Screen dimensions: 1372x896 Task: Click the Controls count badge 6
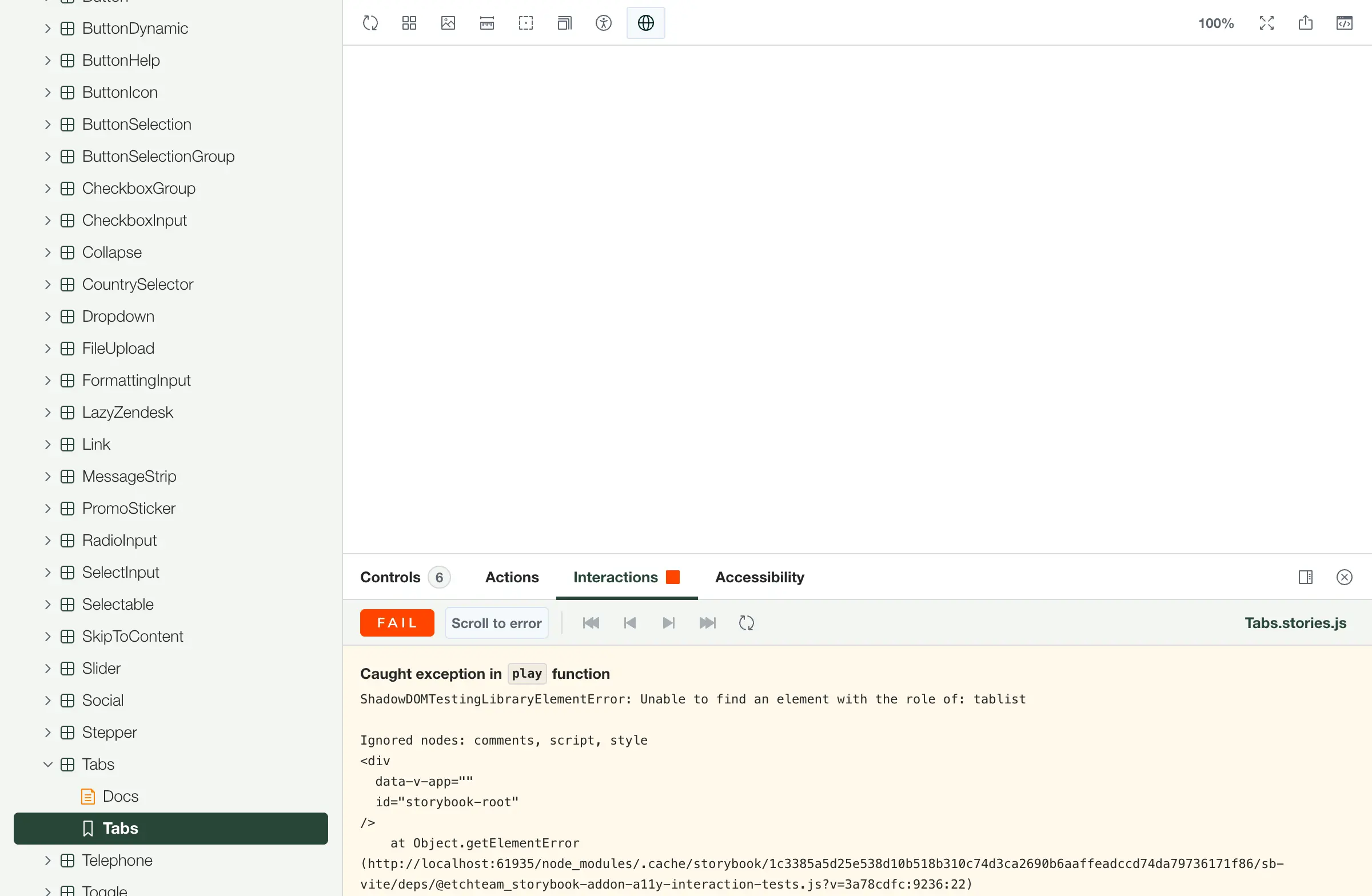(439, 577)
